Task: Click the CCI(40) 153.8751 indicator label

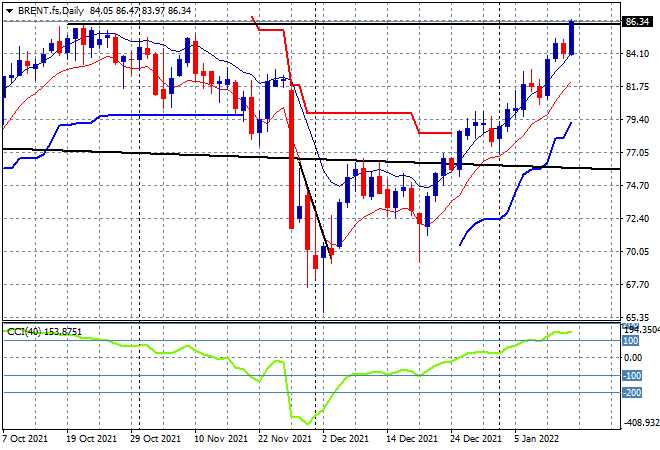Action: click(44, 332)
